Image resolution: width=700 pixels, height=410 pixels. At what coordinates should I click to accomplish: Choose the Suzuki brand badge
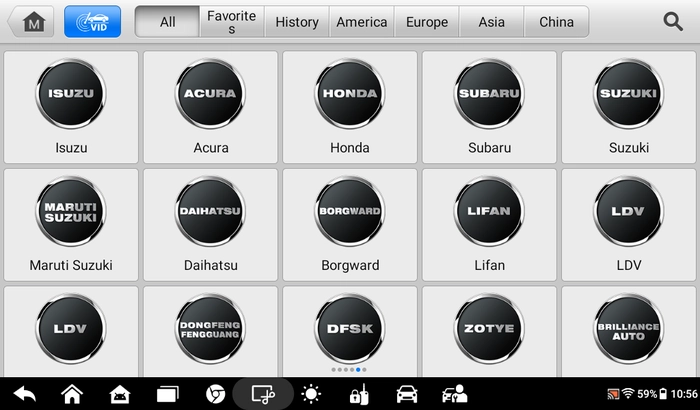(629, 93)
